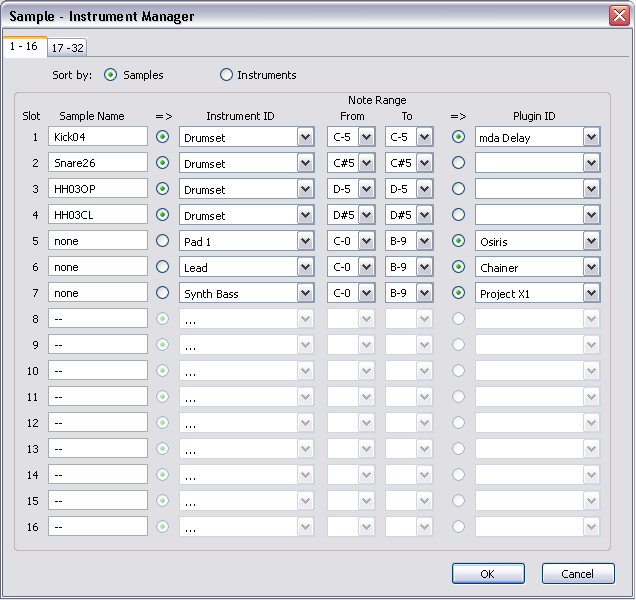Click the Cancel button
This screenshot has height=600, width=636.
click(577, 574)
